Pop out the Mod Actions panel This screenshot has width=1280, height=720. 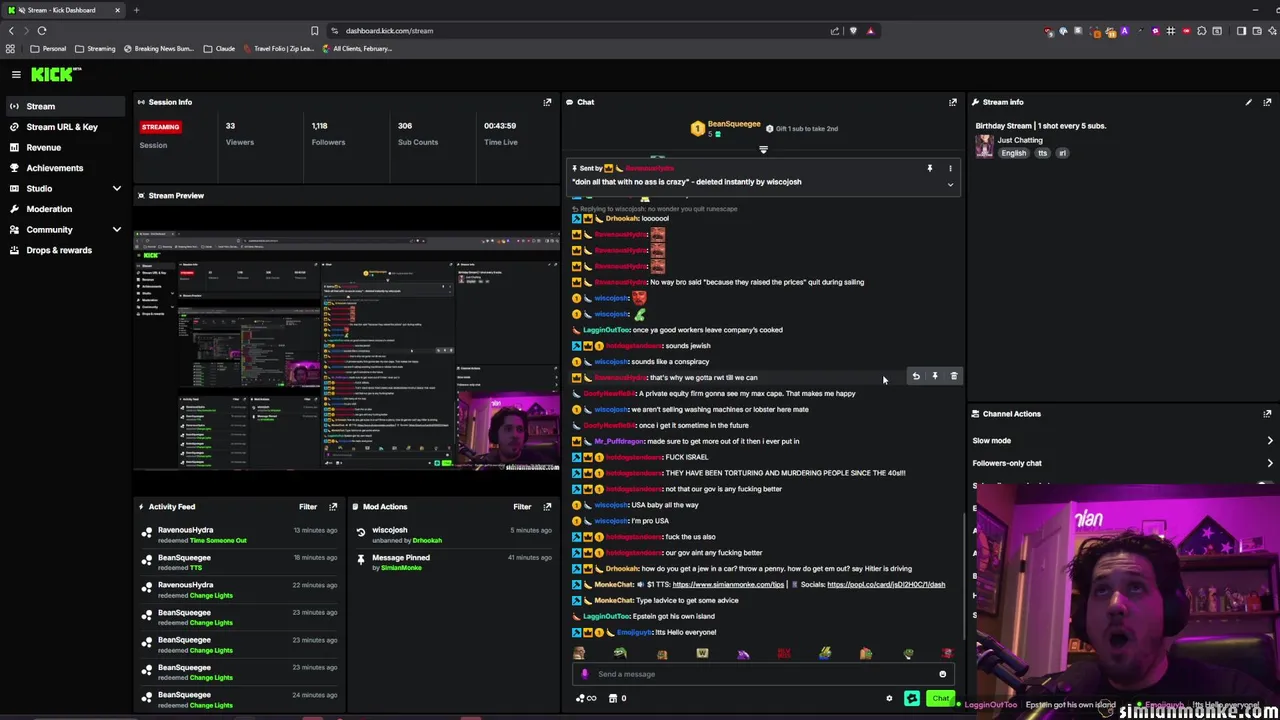click(x=547, y=507)
